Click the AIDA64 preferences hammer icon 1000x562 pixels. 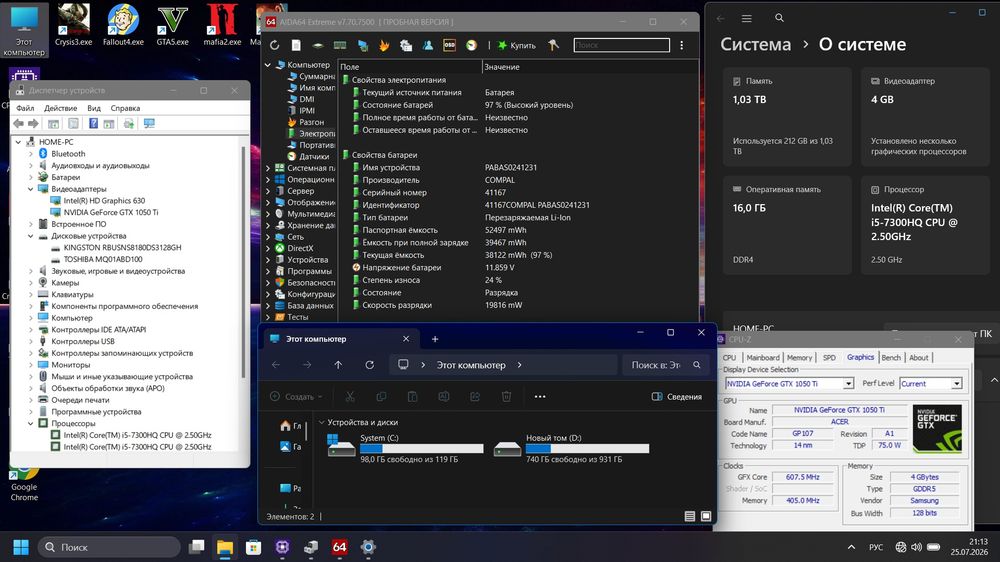(554, 45)
